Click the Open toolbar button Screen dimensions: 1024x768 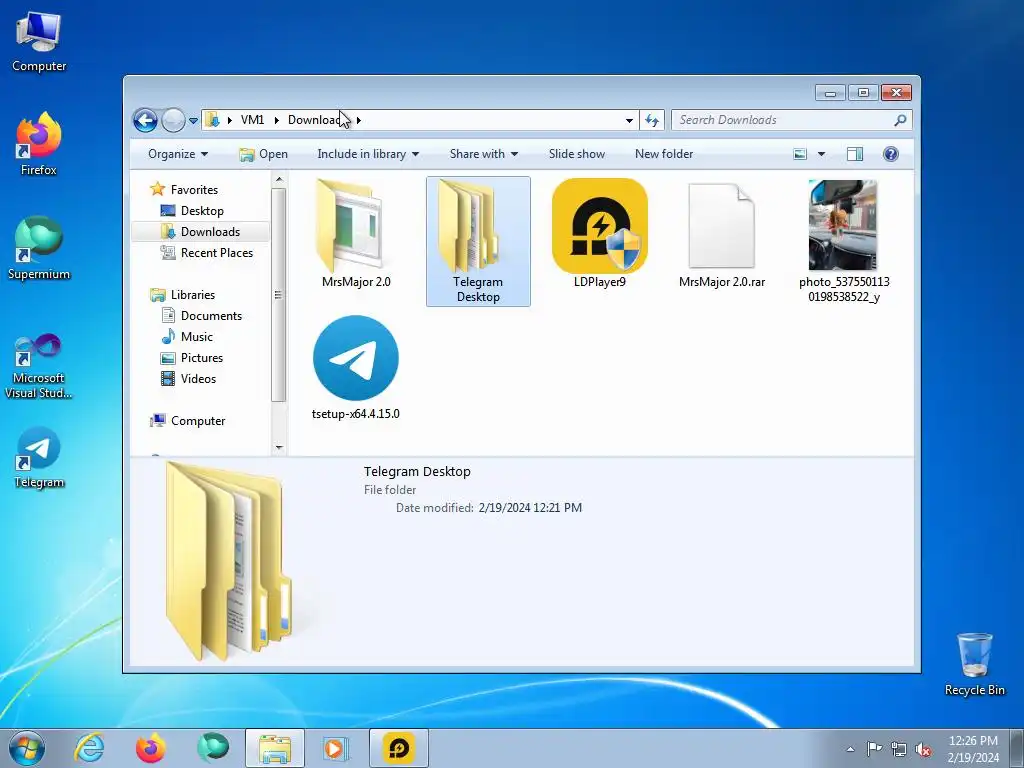click(x=263, y=154)
